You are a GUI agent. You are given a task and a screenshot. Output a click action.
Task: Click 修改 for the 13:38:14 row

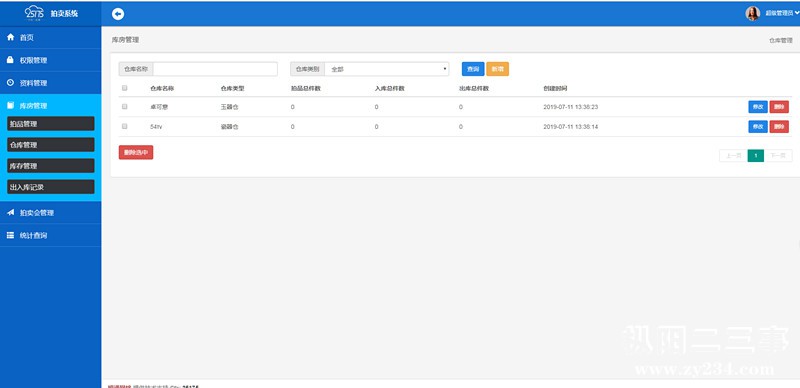click(758, 127)
